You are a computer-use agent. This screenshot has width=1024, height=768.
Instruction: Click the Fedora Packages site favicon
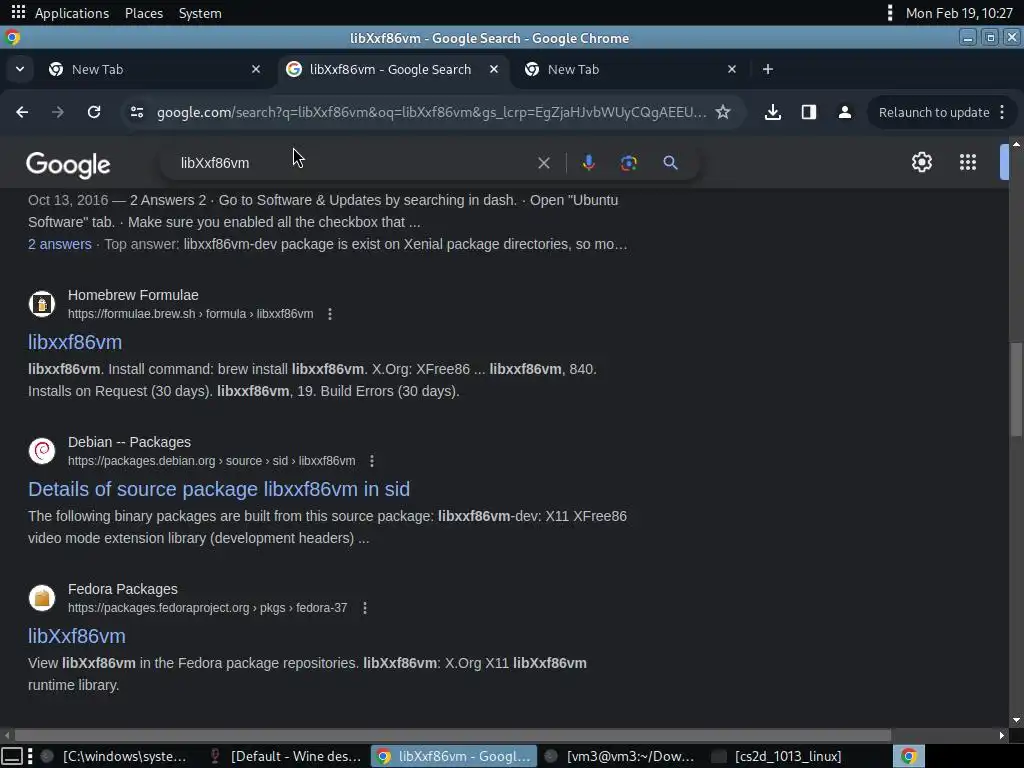(x=42, y=598)
